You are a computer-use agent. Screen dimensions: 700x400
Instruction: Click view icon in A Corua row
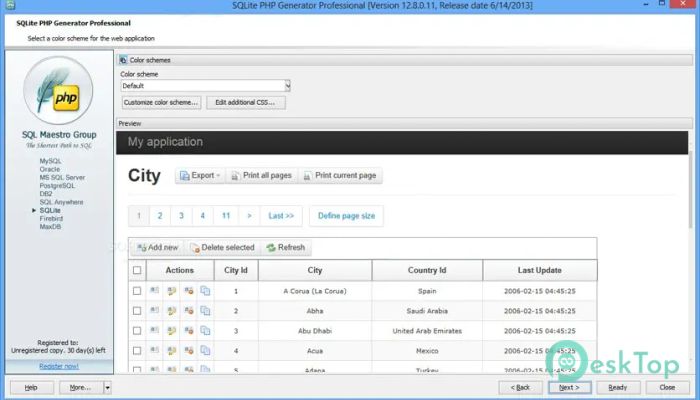click(x=154, y=291)
